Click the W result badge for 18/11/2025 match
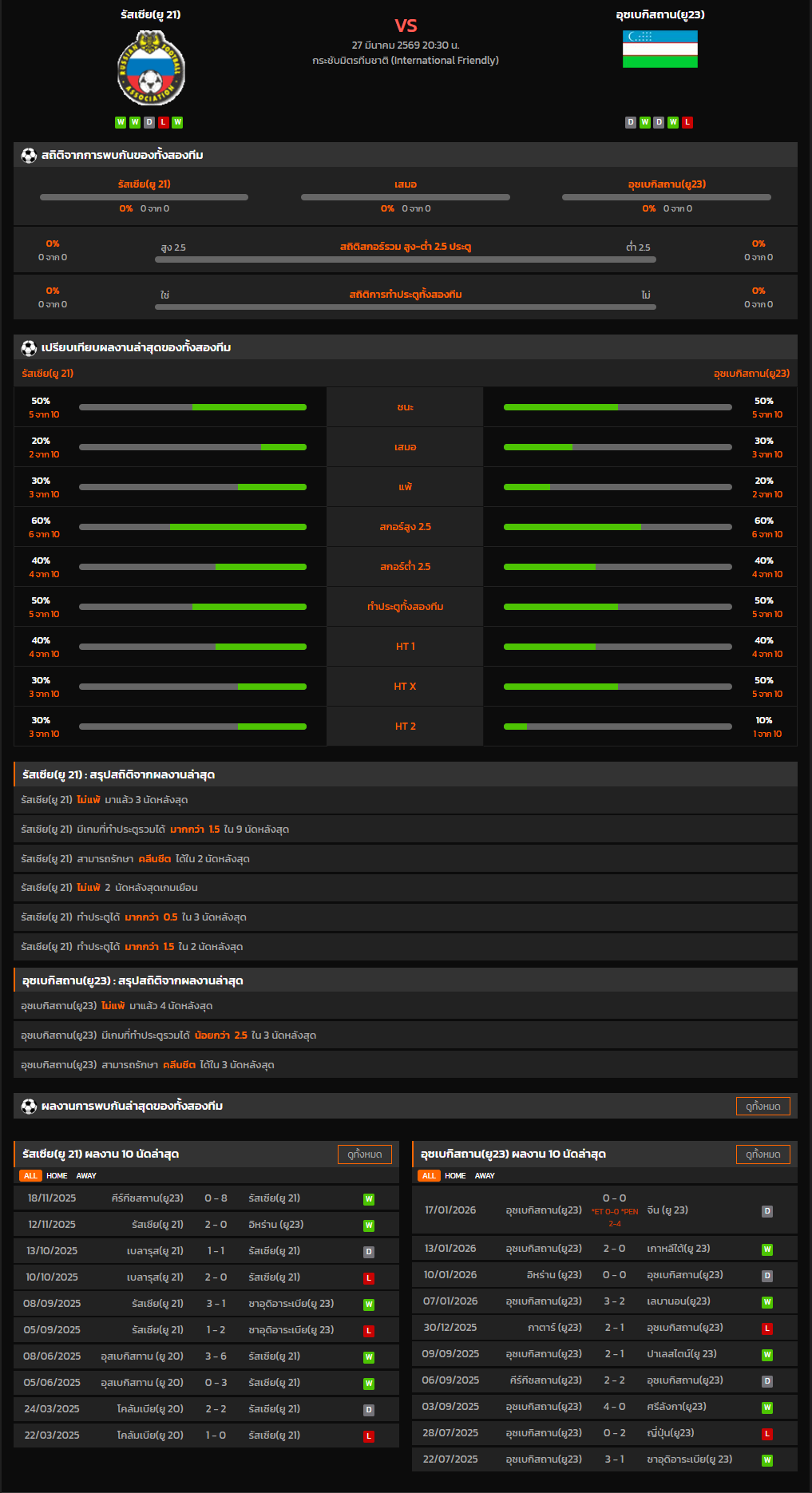 click(x=369, y=1199)
